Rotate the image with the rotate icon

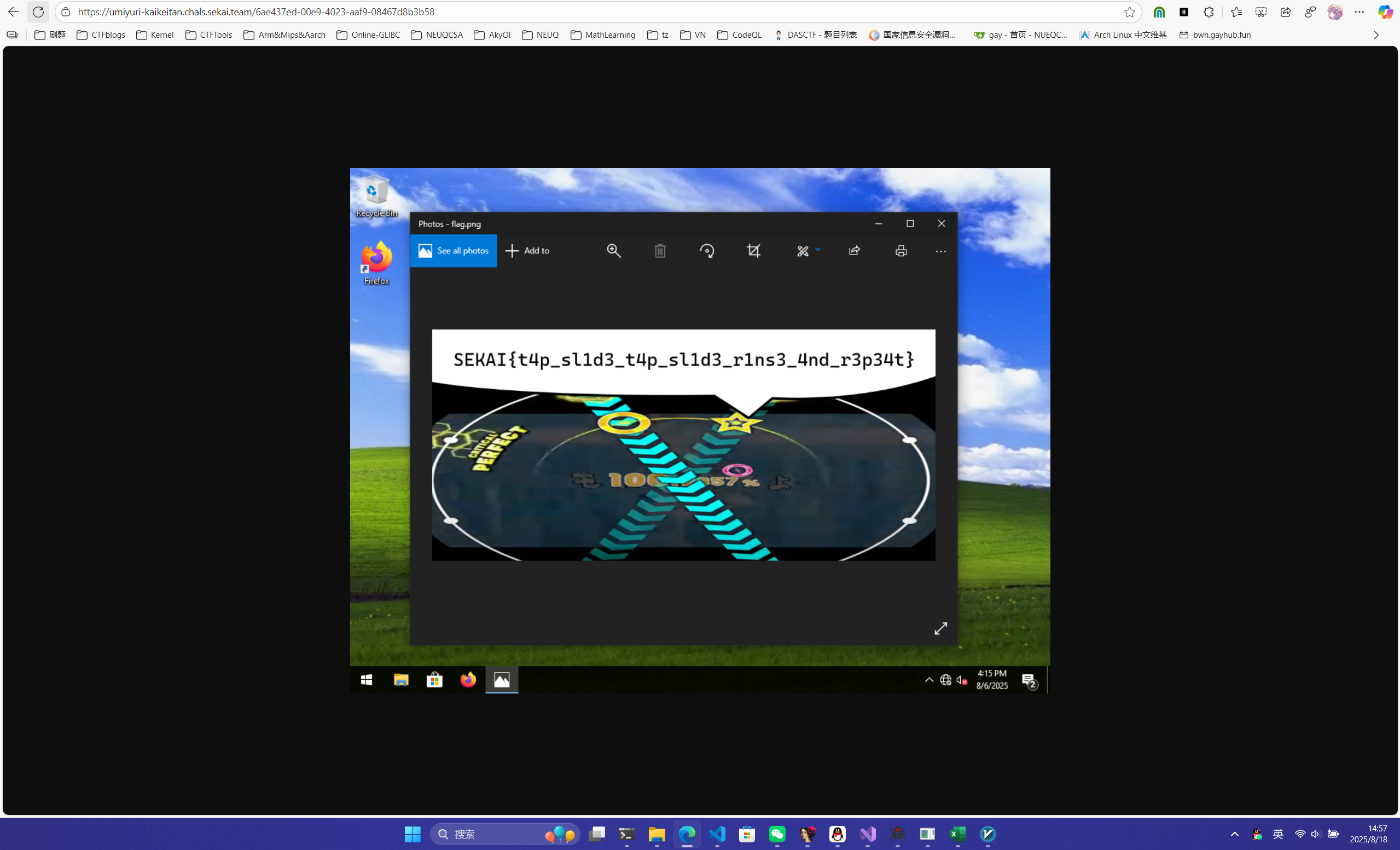tap(707, 251)
